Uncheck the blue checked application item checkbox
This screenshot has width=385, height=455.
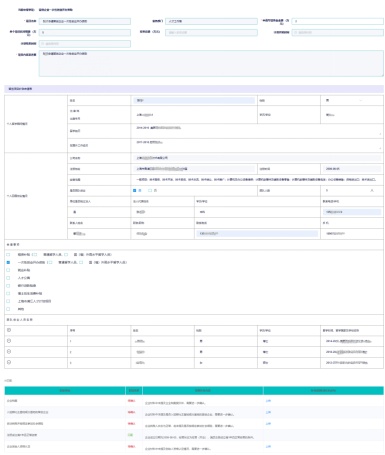tap(8, 262)
